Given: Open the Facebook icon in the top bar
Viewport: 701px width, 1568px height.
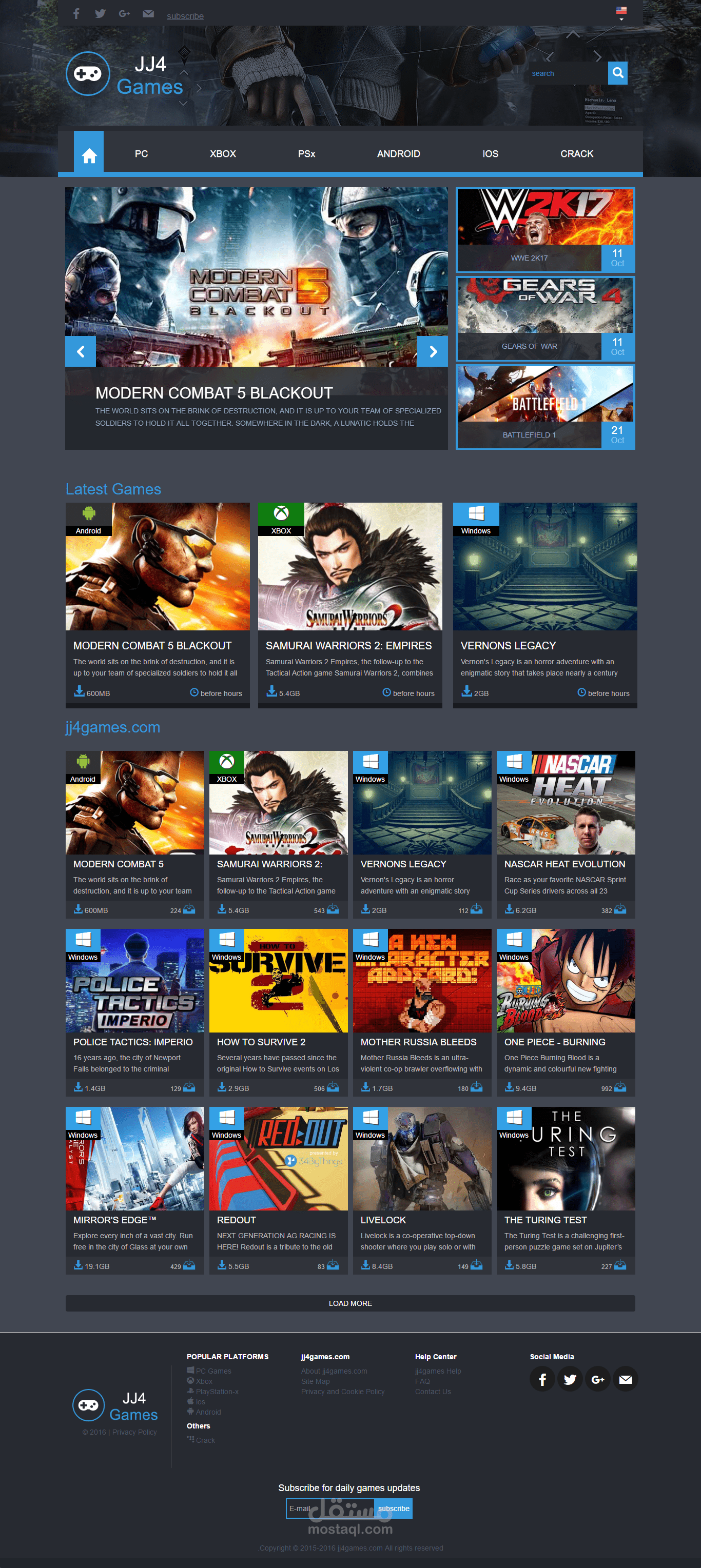Looking at the screenshot, I should click(76, 13).
